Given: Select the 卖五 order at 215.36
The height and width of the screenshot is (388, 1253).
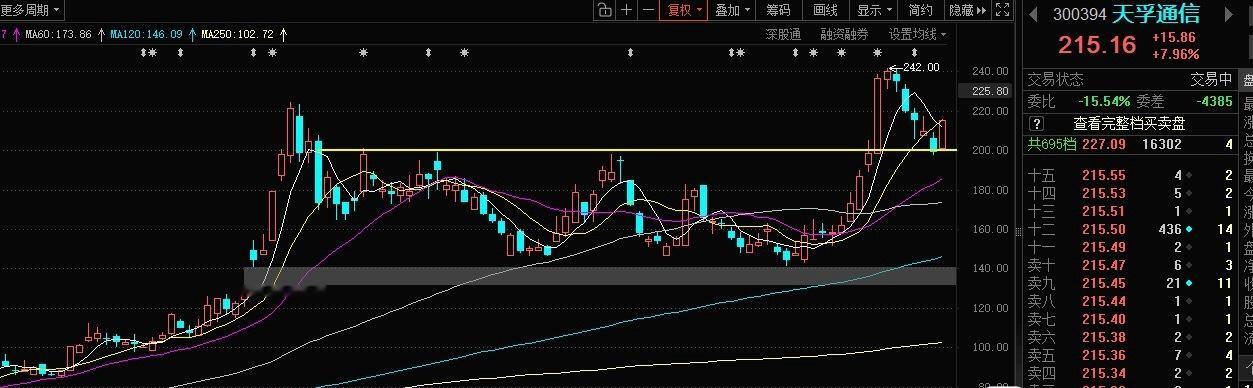Looking at the screenshot, I should (x=1131, y=355).
